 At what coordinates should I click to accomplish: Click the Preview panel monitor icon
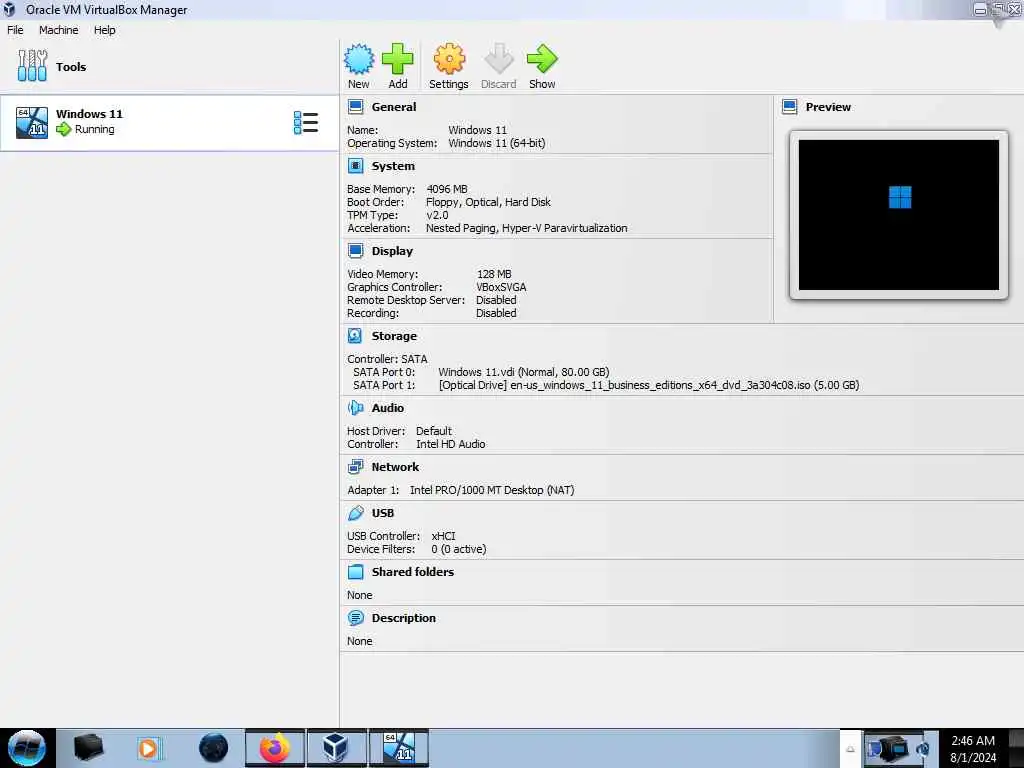790,106
